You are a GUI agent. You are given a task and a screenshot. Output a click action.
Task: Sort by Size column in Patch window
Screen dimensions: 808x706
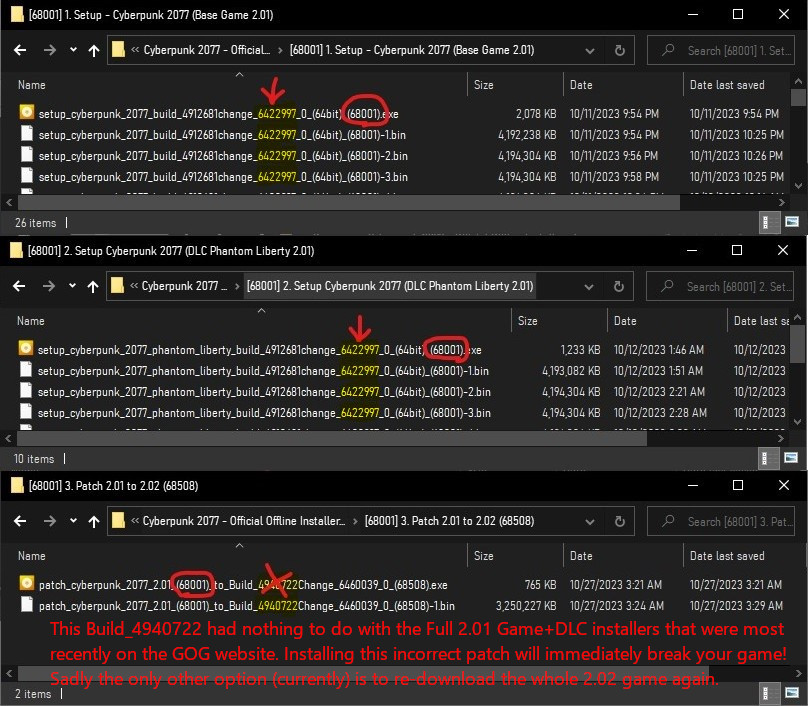(483, 556)
